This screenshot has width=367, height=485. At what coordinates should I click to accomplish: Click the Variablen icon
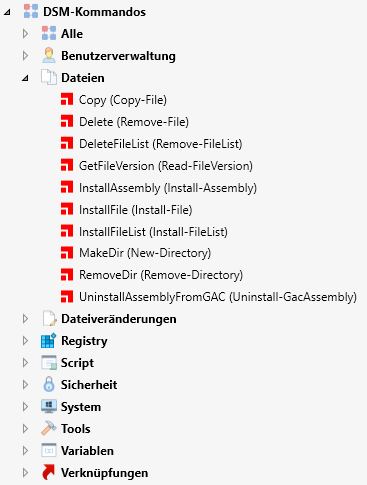click(49, 450)
